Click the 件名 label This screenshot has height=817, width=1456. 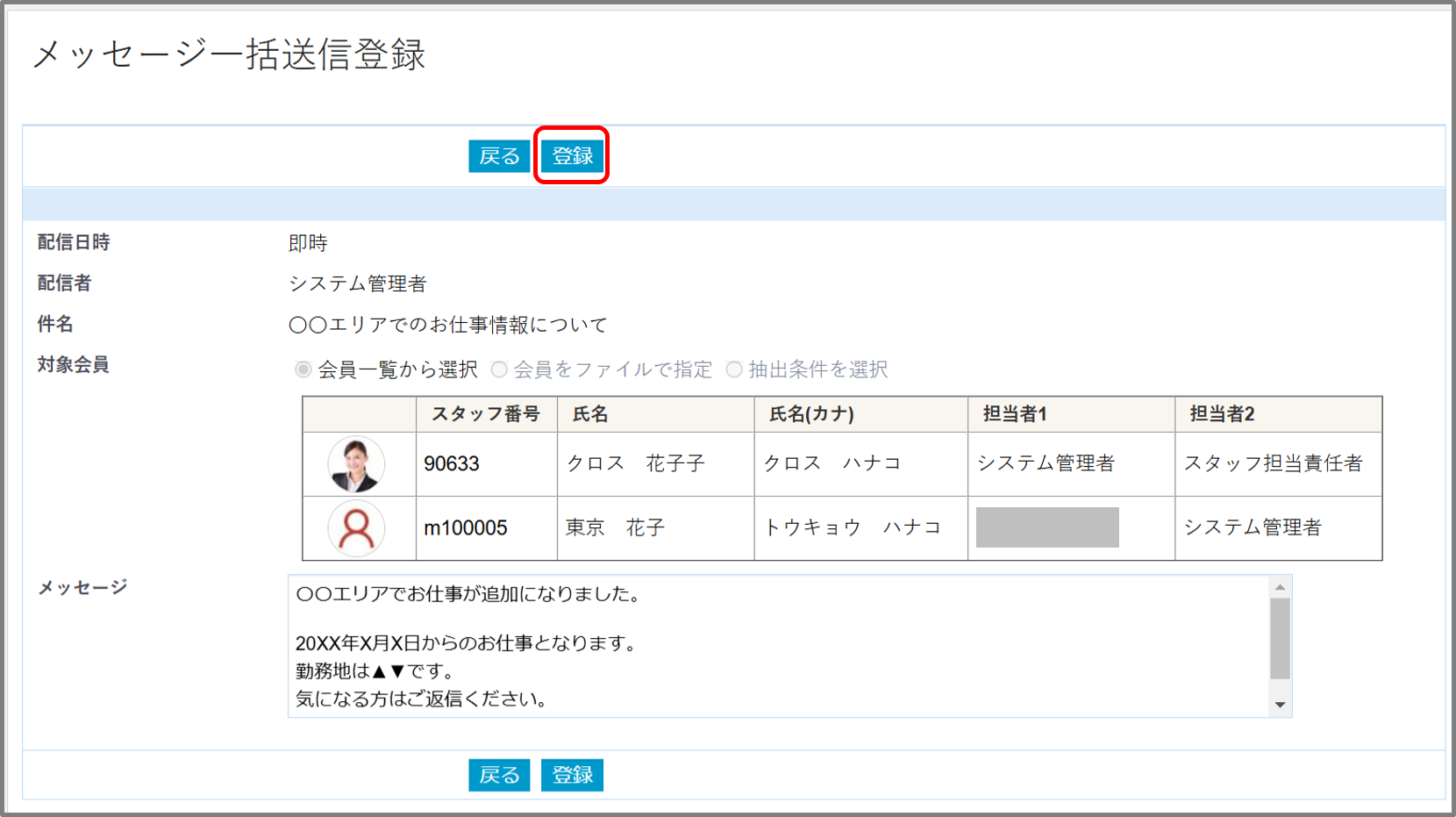55,324
